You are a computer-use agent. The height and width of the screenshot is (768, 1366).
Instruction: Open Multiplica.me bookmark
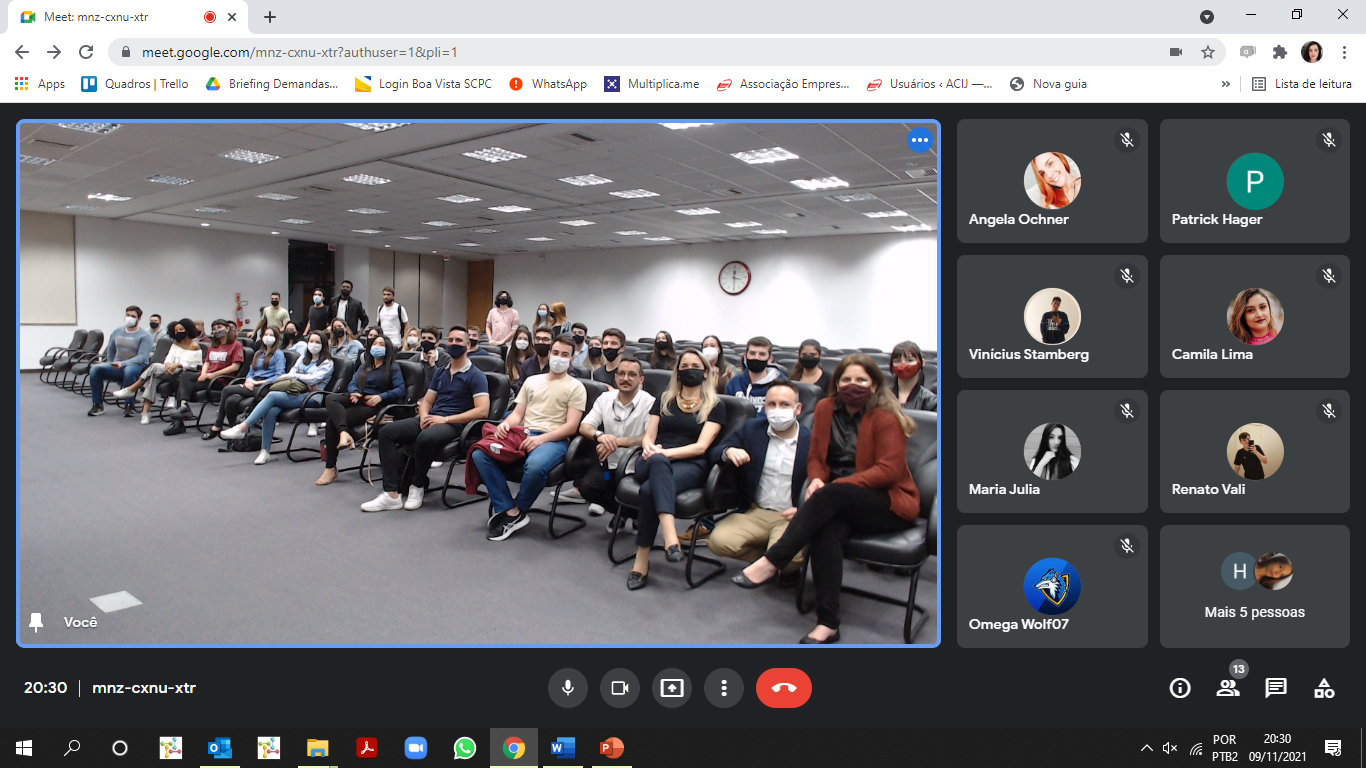coord(652,84)
